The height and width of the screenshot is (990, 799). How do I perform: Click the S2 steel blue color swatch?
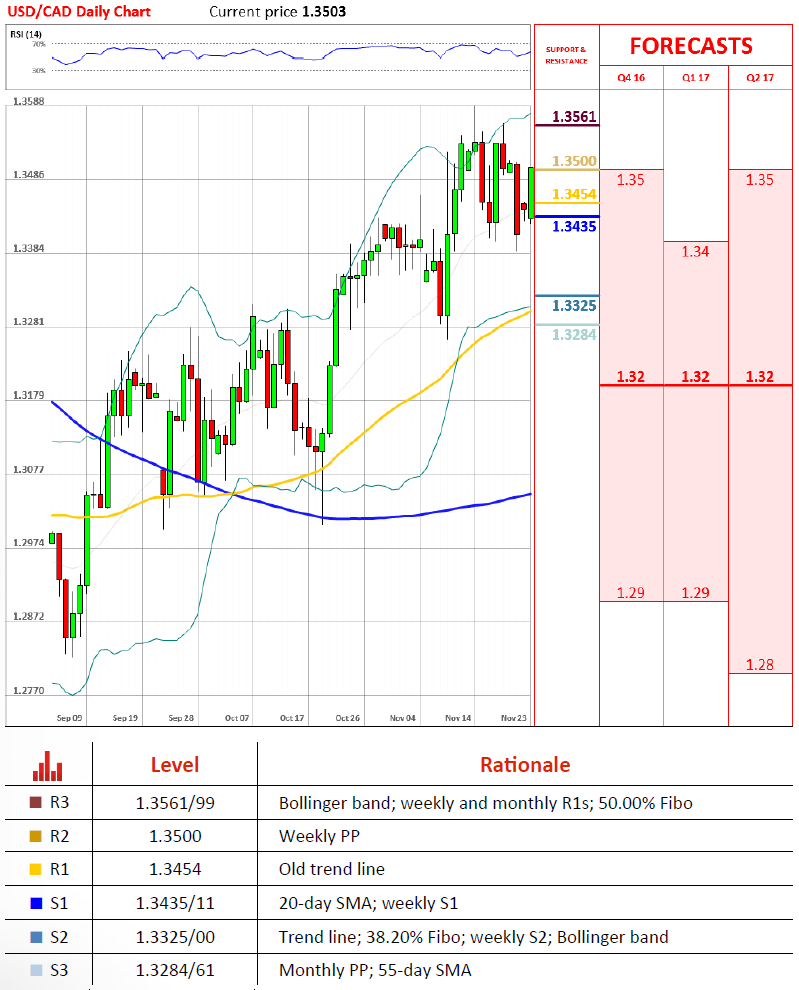36,937
